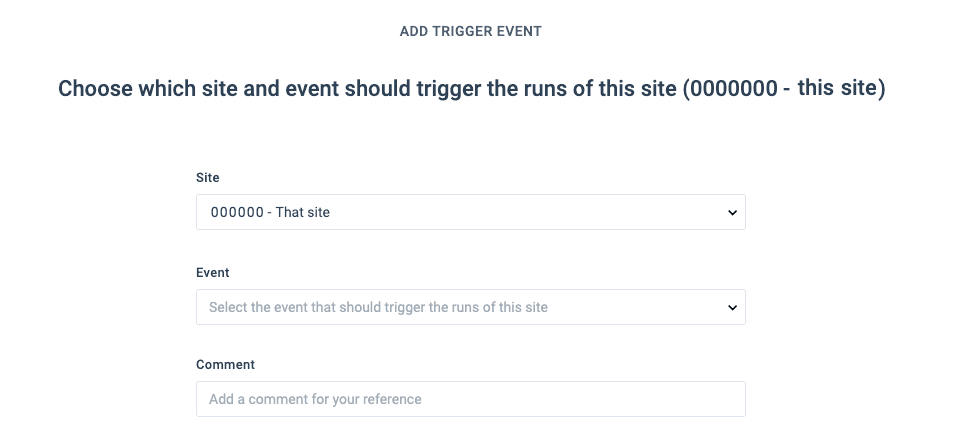The width and height of the screenshot is (956, 440).
Task: Open the Event dropdown
Action: pyautogui.click(x=470, y=307)
